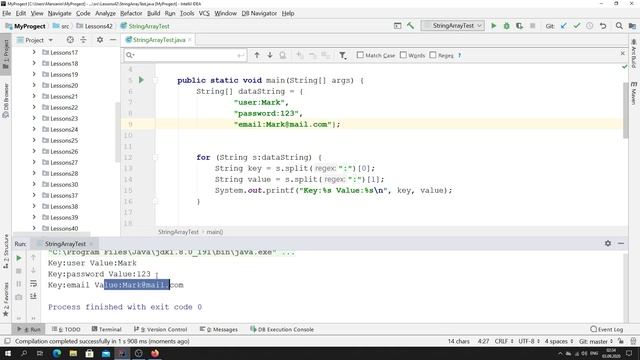Click the editor vertical scrollbar

tap(625, 110)
